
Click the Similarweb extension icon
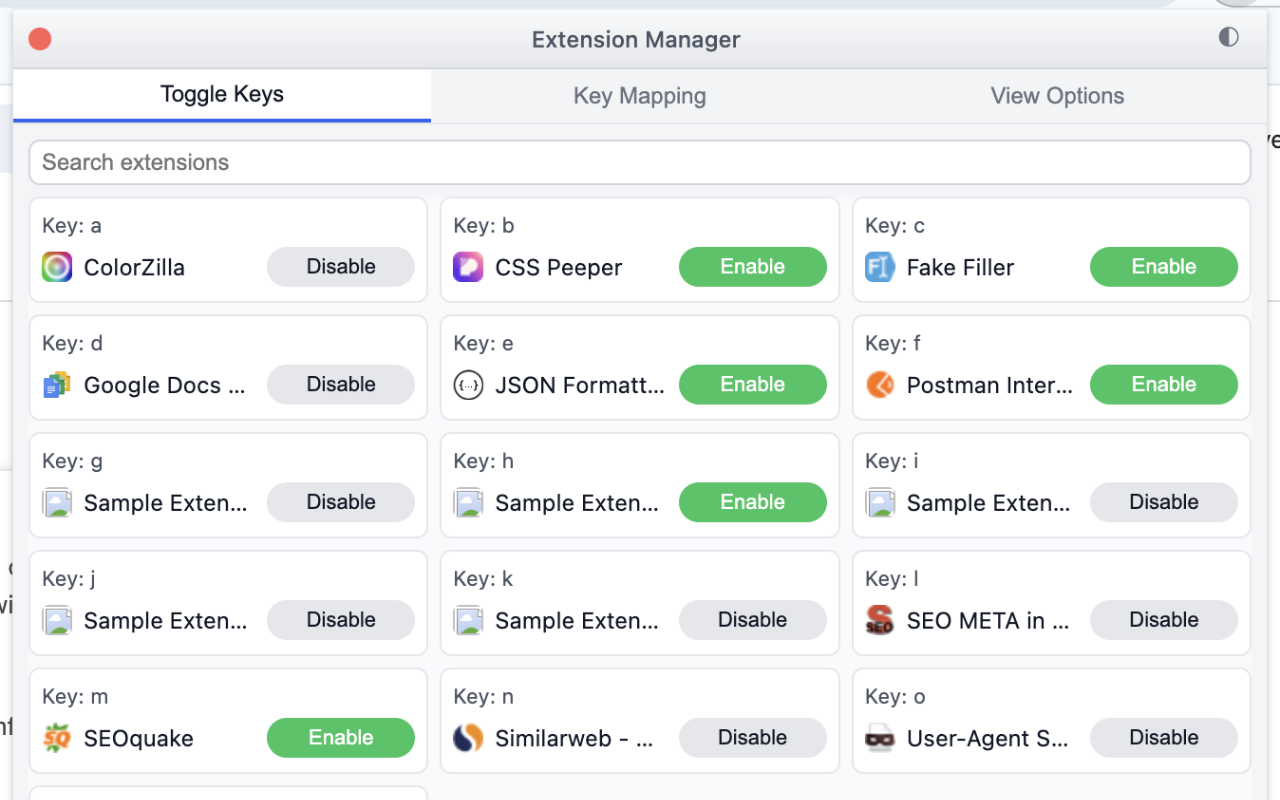click(x=468, y=739)
